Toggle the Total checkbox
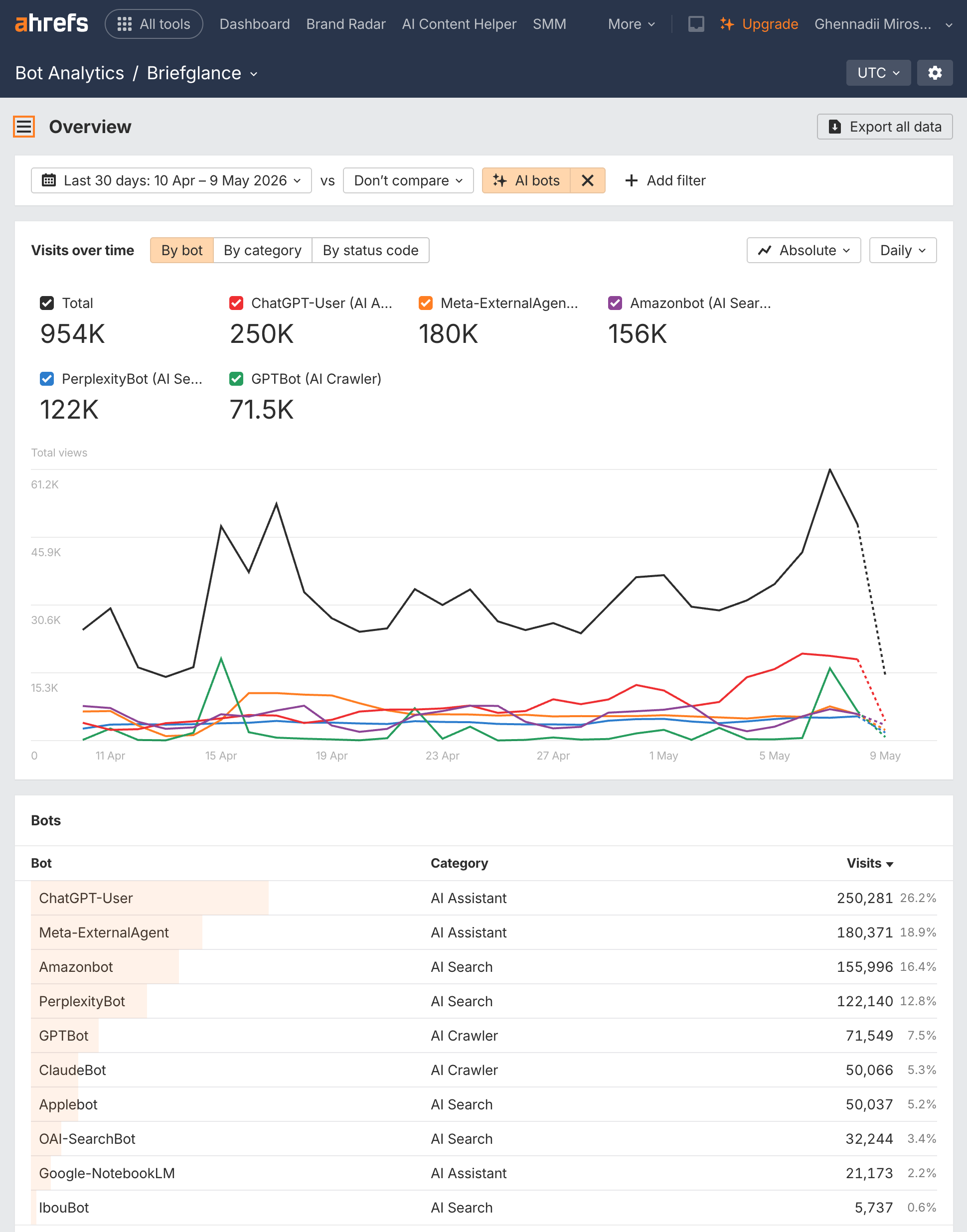The image size is (967, 1232). 47,304
